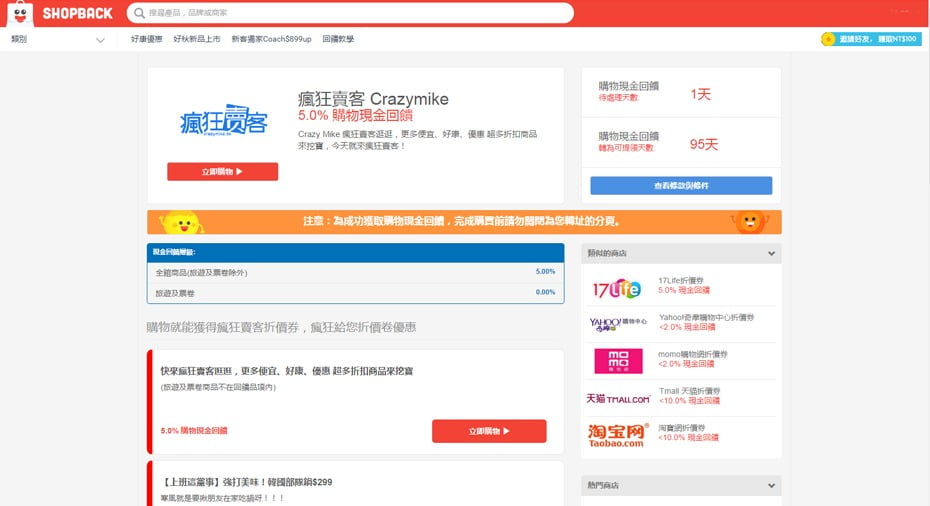Collapse the 熱門商店 section chevron
Image resolution: width=930 pixels, height=506 pixels.
tap(771, 485)
